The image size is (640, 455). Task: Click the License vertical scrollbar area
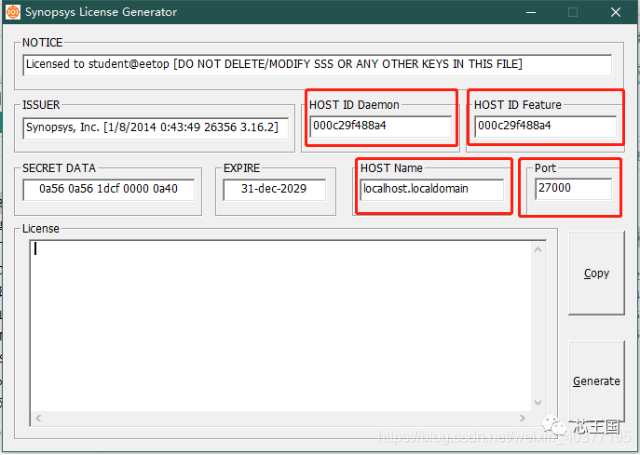(538, 320)
